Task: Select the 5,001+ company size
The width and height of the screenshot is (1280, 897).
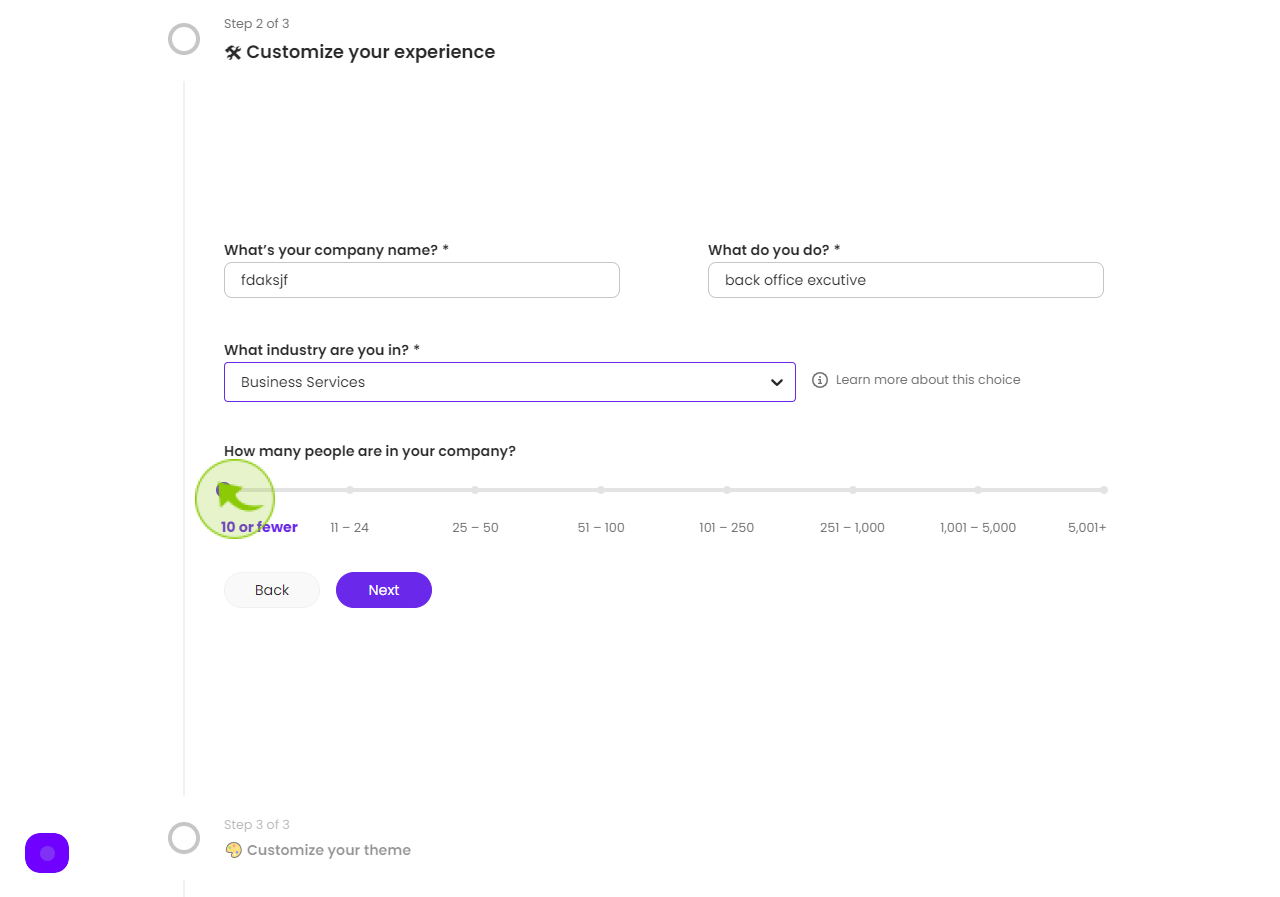Action: [x=1087, y=527]
